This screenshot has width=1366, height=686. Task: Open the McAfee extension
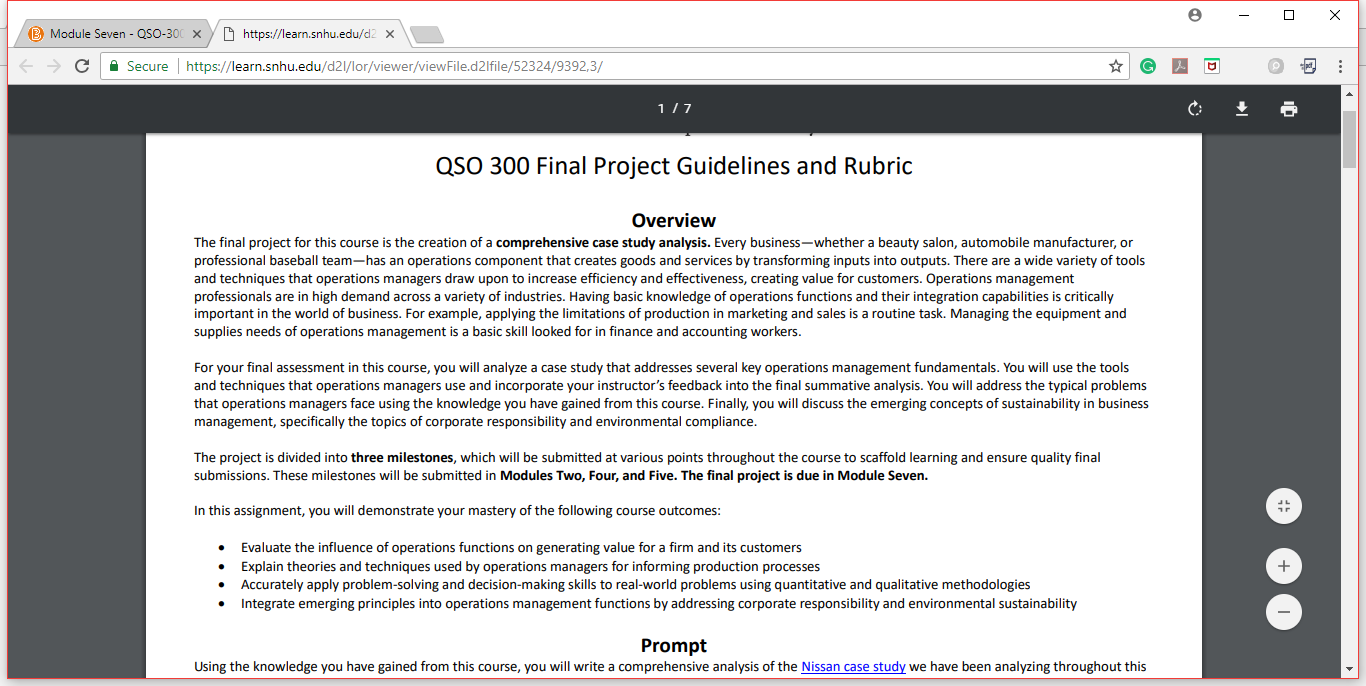pyautogui.click(x=1212, y=66)
